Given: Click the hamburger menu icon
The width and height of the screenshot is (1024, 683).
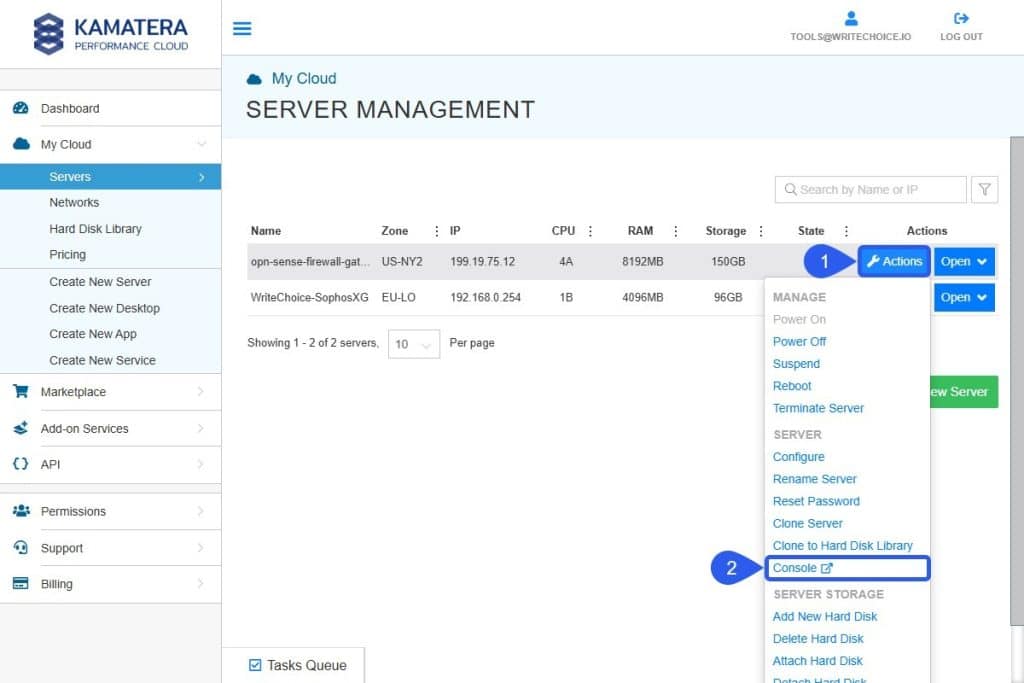Looking at the screenshot, I should tap(242, 28).
